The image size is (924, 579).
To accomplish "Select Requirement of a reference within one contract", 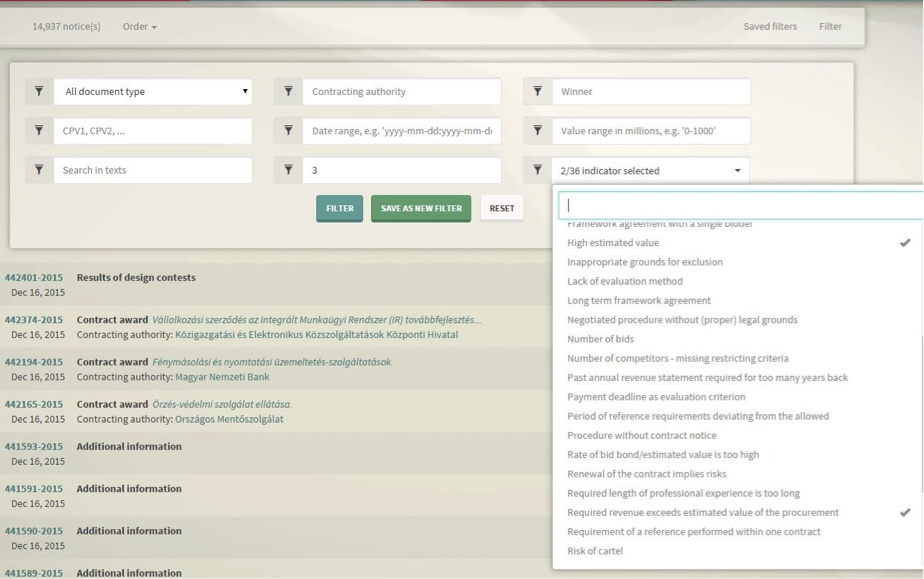I will pyautogui.click(x=738, y=532).
